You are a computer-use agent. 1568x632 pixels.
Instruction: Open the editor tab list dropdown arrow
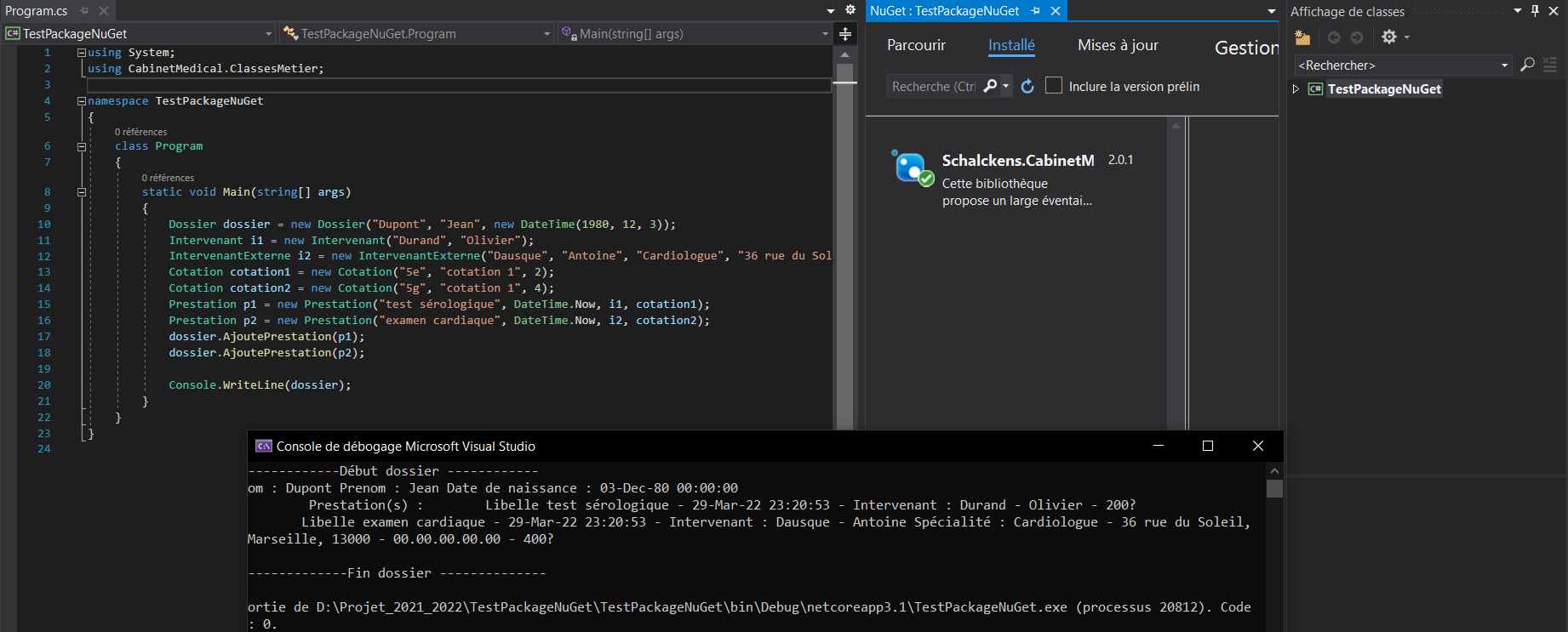click(831, 11)
